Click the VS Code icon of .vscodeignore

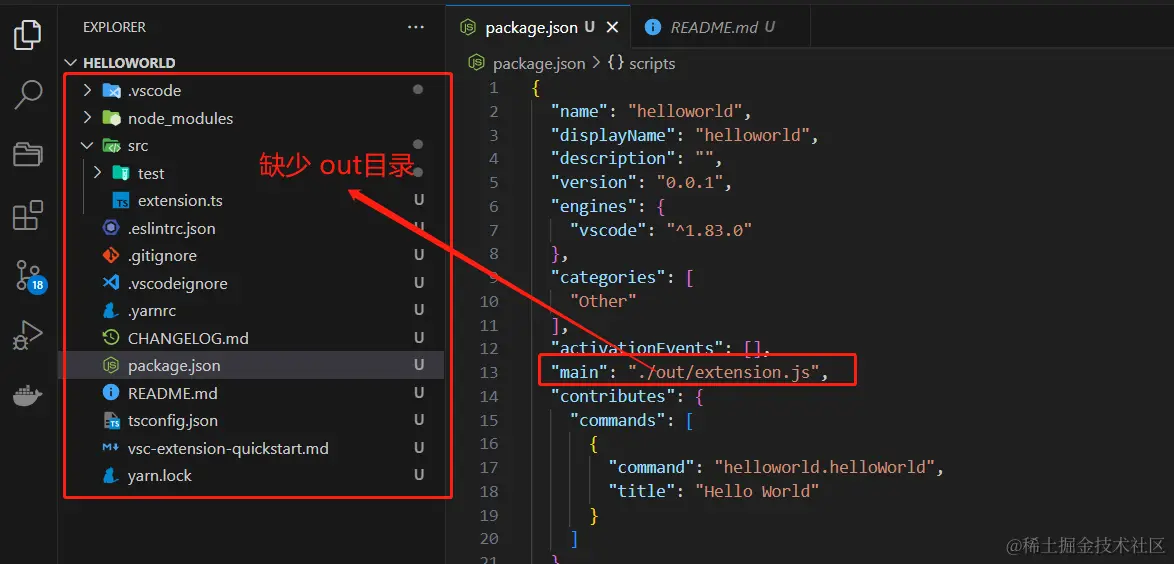(x=112, y=283)
